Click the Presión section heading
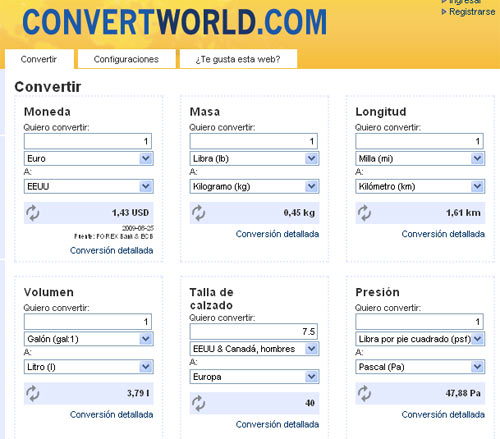 (x=377, y=292)
